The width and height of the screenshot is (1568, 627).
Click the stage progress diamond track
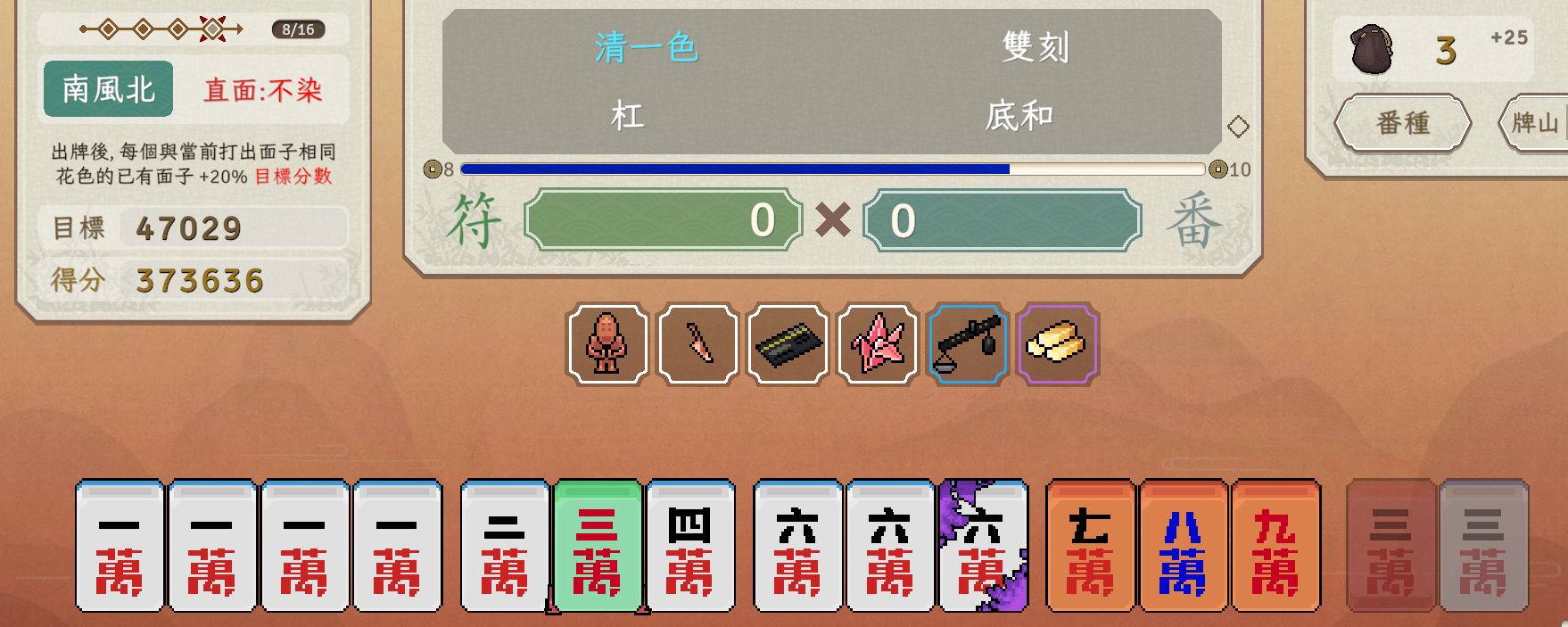pyautogui.click(x=161, y=29)
